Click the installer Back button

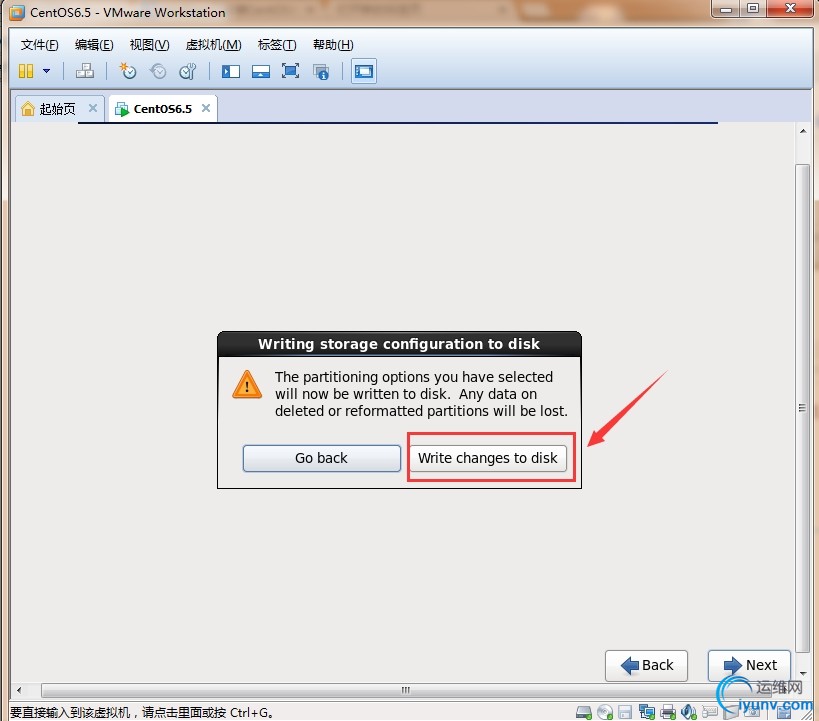[646, 666]
